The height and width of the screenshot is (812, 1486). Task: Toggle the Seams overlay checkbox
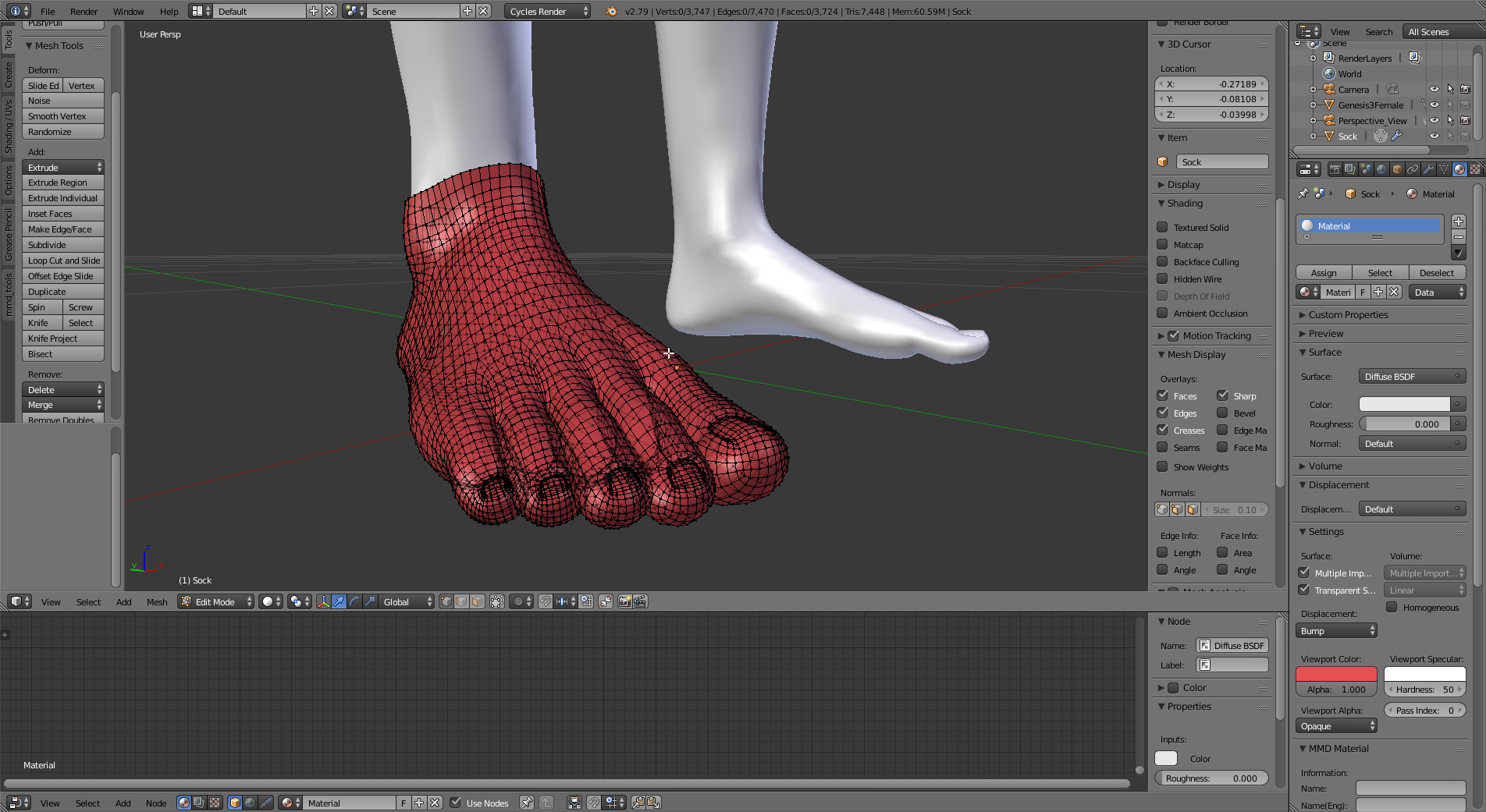tap(1162, 447)
